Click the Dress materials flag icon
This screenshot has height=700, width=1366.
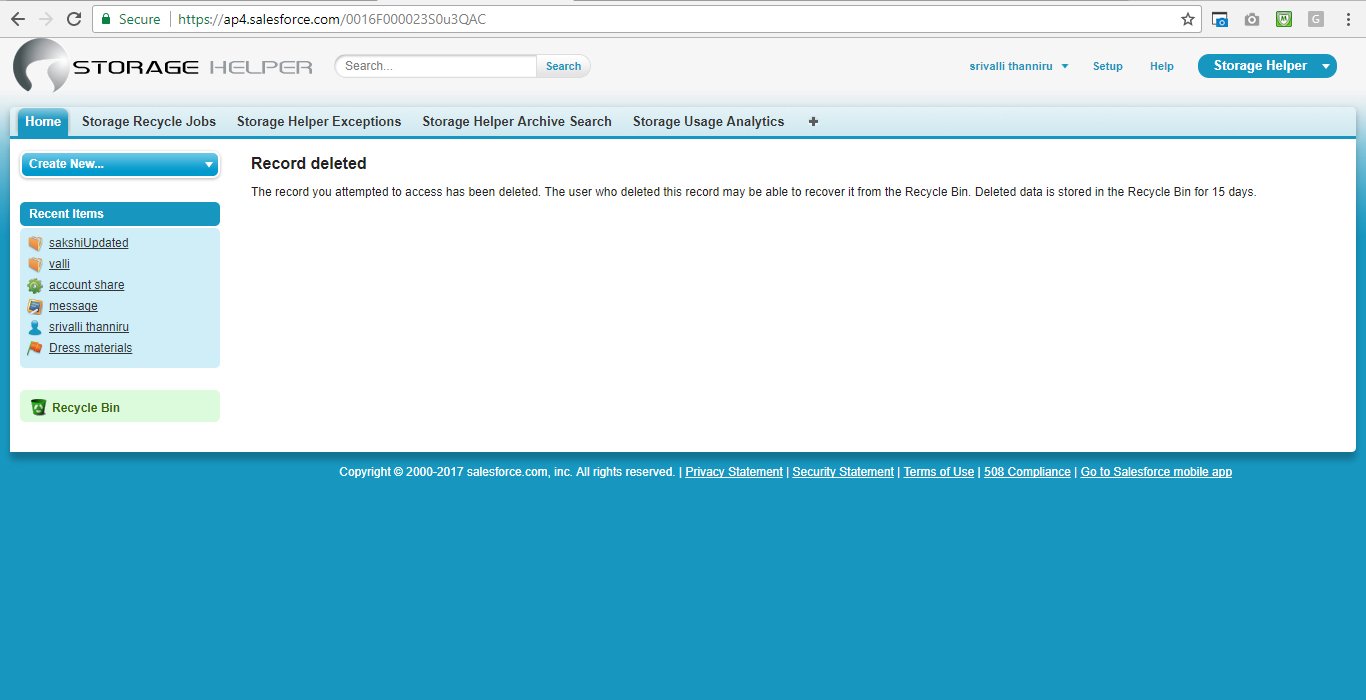(x=35, y=348)
